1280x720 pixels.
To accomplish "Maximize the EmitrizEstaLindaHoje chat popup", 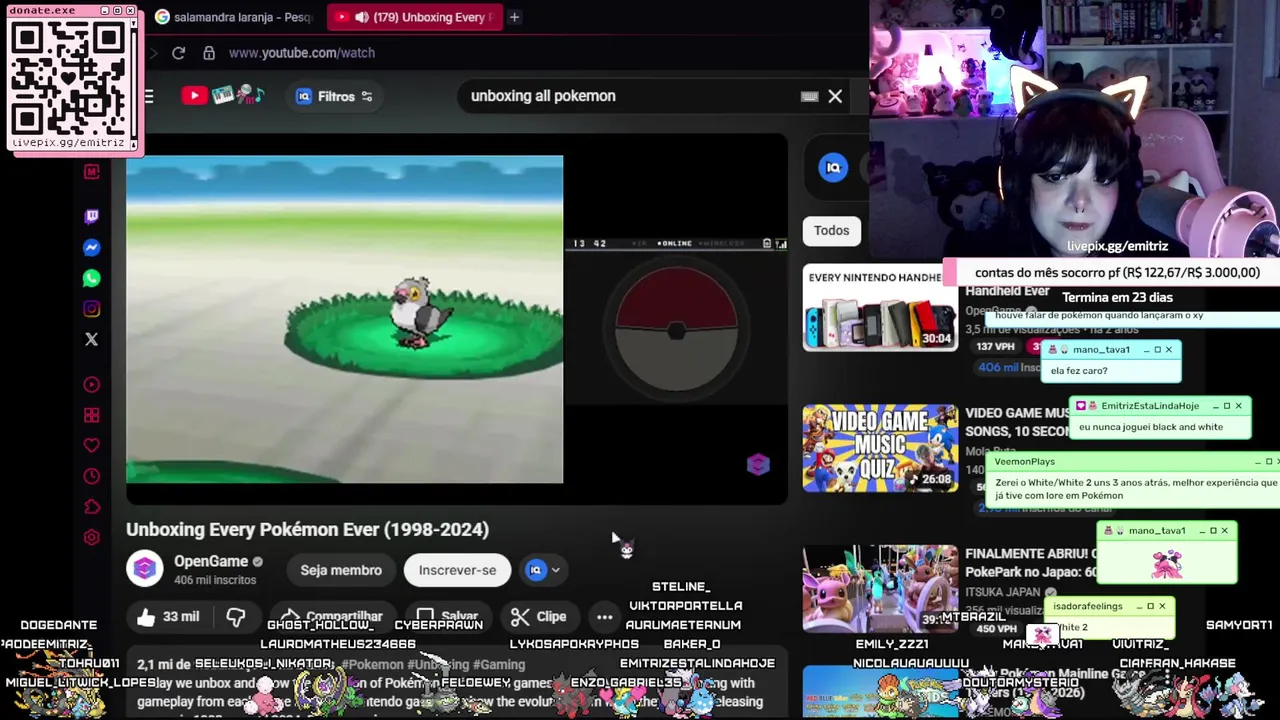I will tap(1227, 406).
